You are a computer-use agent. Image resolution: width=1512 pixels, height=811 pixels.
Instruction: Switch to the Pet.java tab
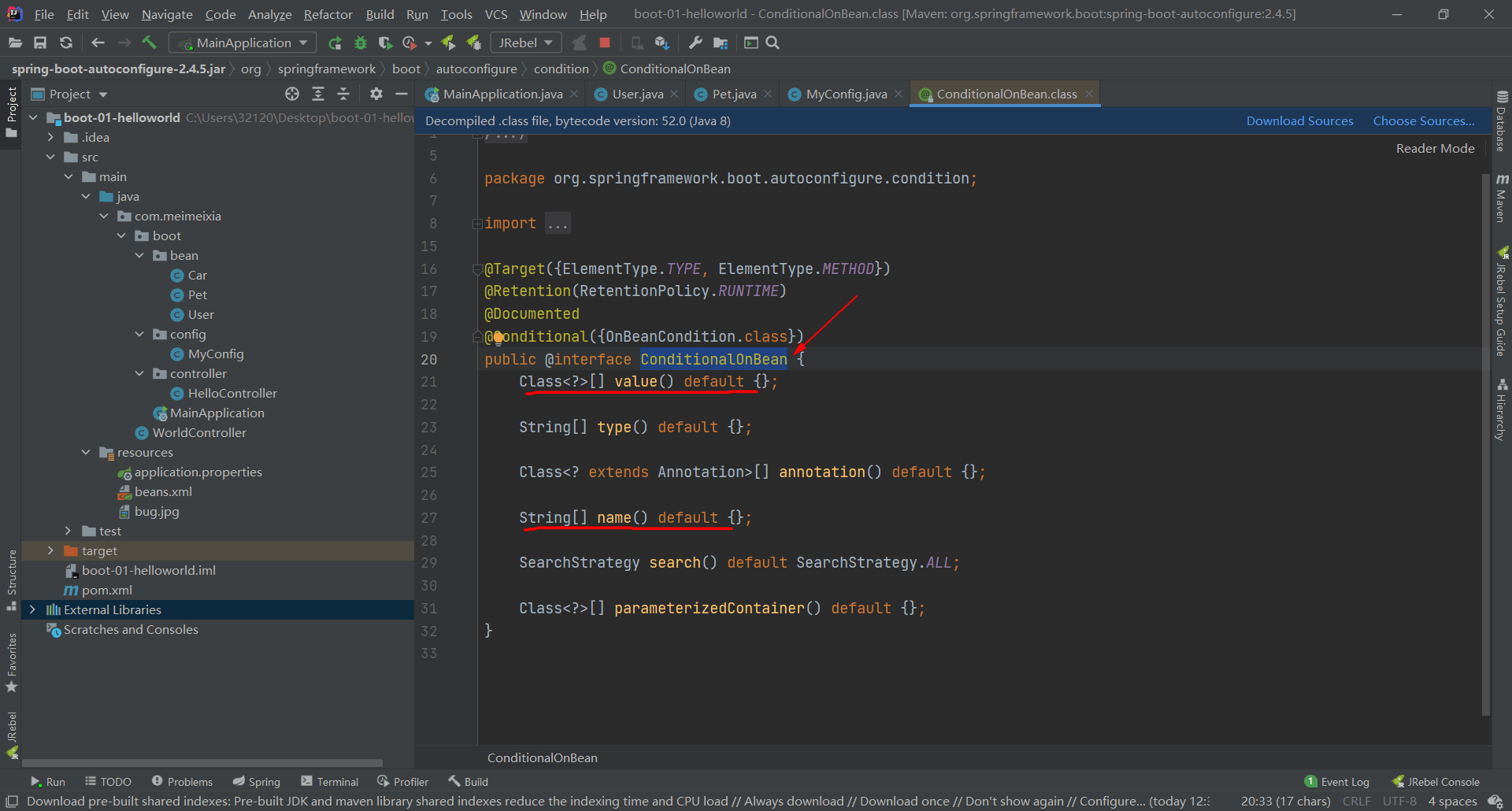point(734,94)
